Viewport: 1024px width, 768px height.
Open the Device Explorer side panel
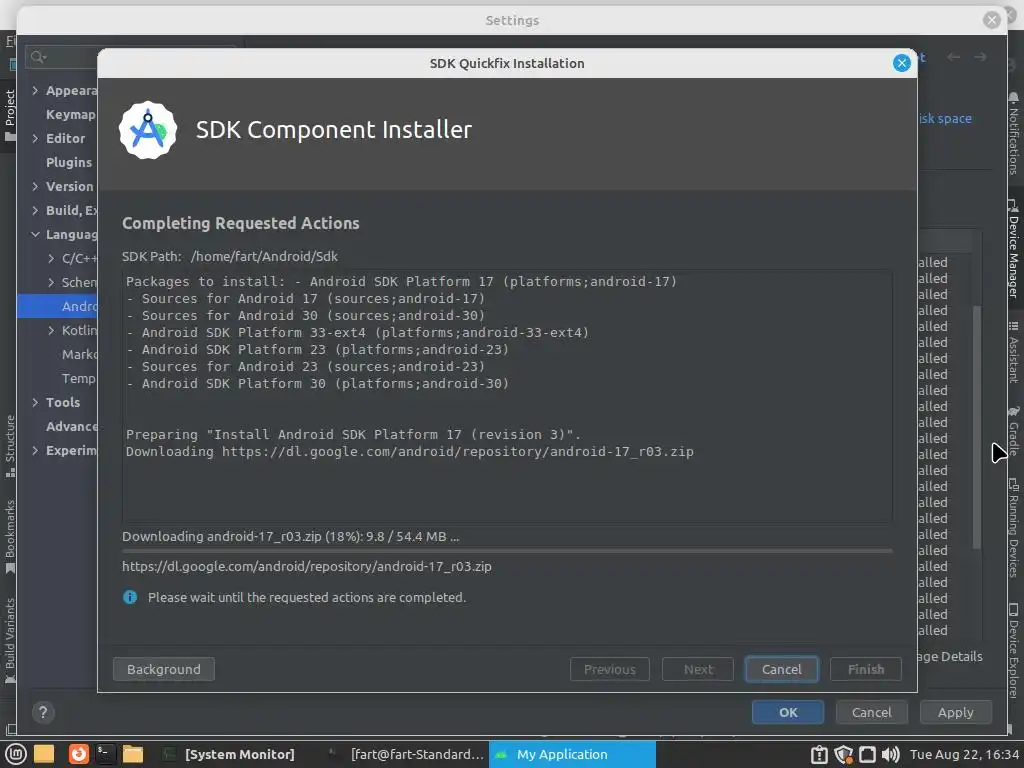(1013, 650)
